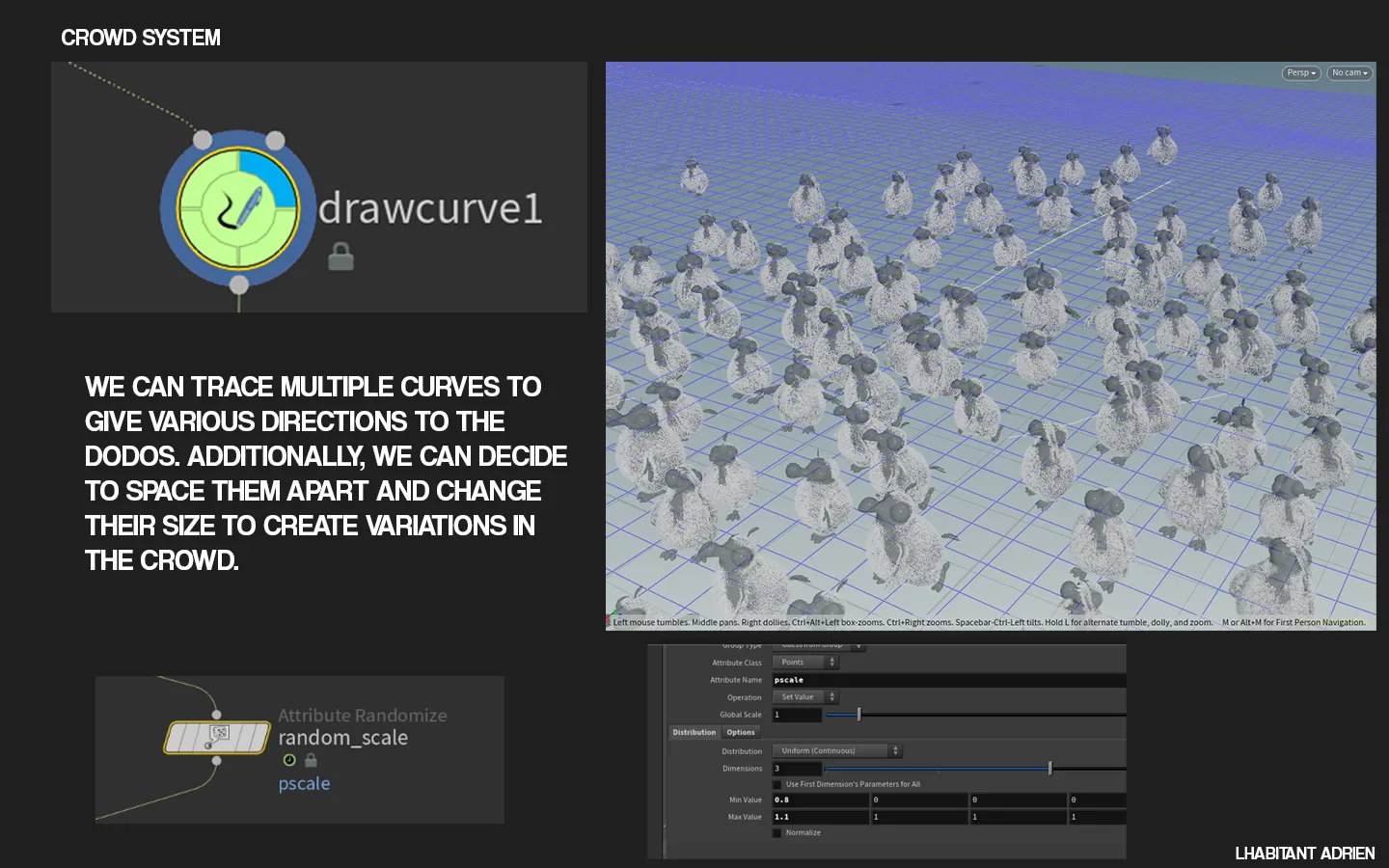
Task: Click the Max Value field showing 1.1
Action: pos(821,817)
